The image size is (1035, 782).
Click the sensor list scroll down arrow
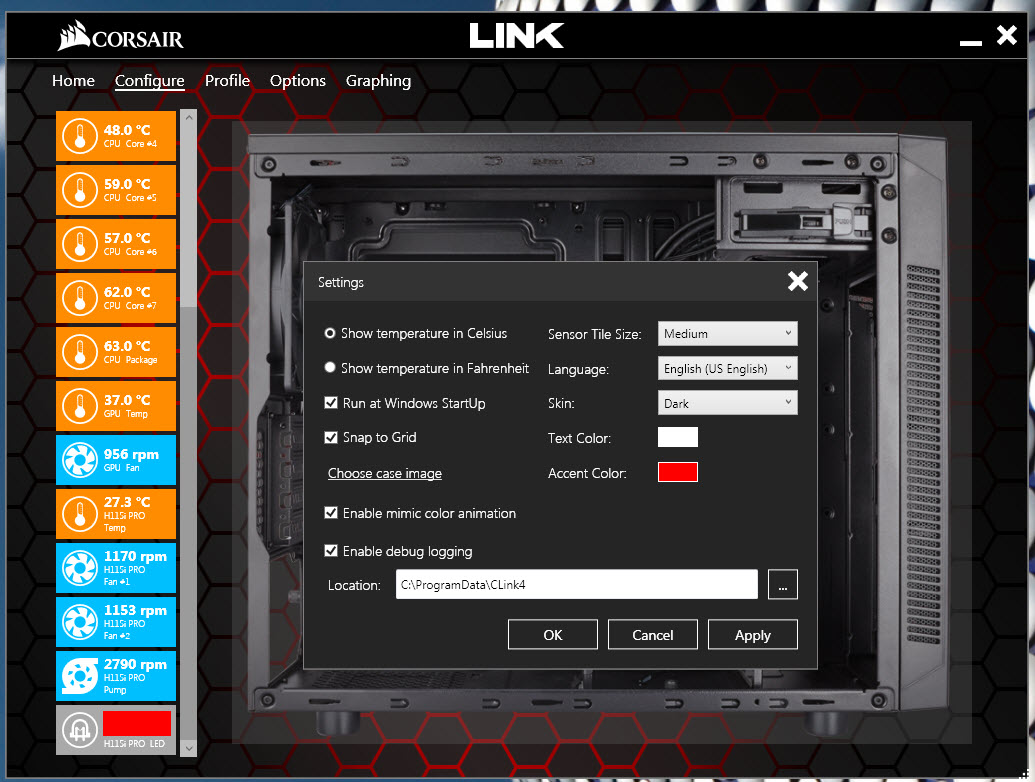189,748
